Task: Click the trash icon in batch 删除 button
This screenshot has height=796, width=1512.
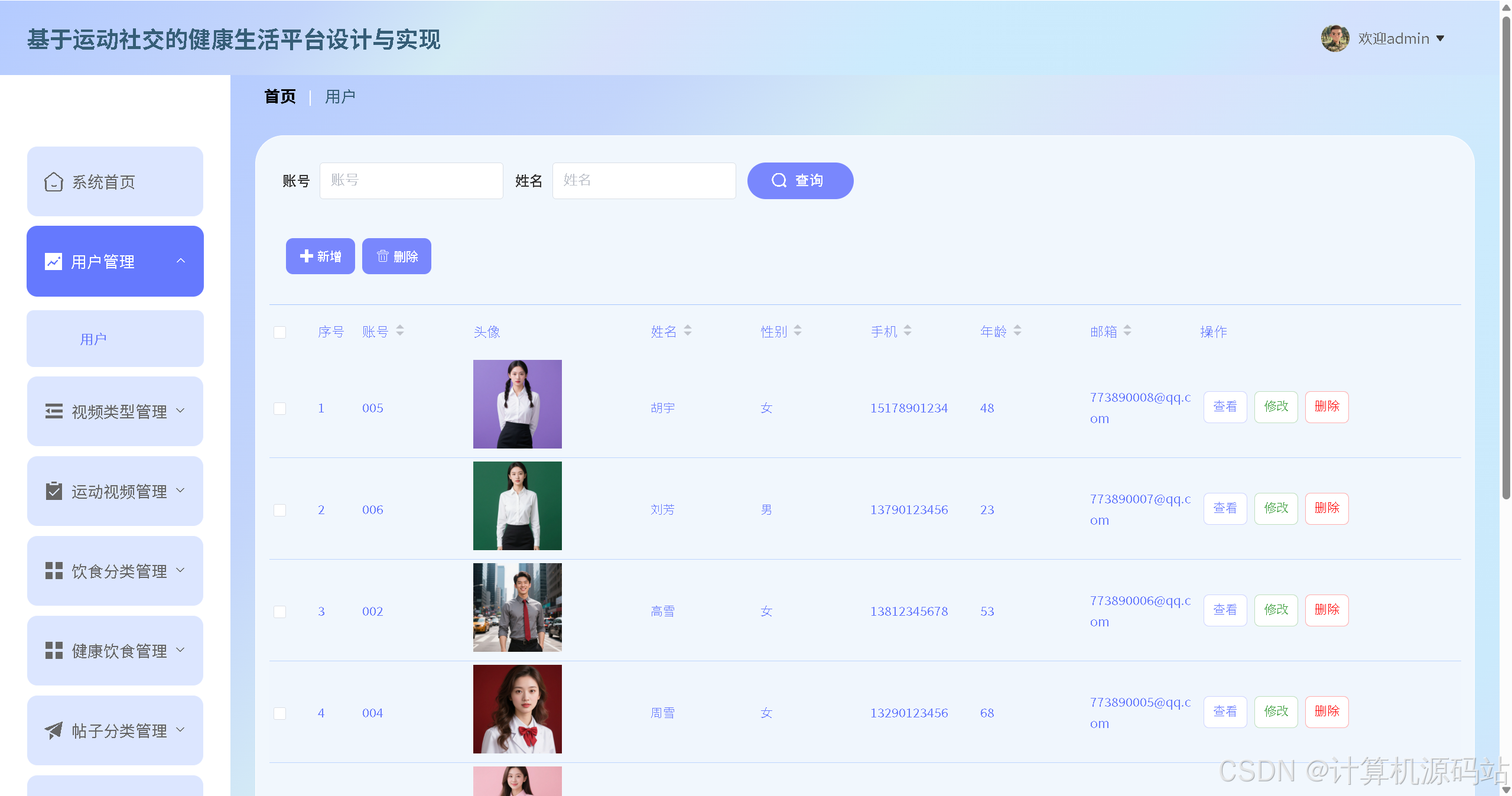Action: coord(383,256)
